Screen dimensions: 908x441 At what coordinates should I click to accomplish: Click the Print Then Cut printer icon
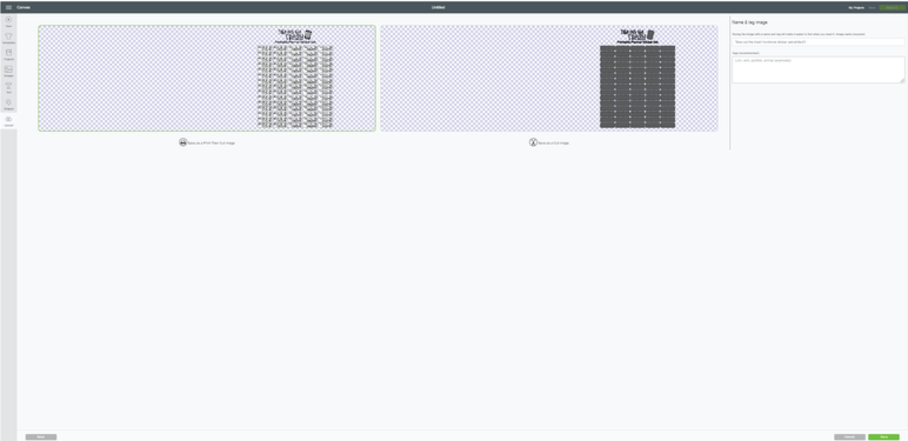(183, 142)
